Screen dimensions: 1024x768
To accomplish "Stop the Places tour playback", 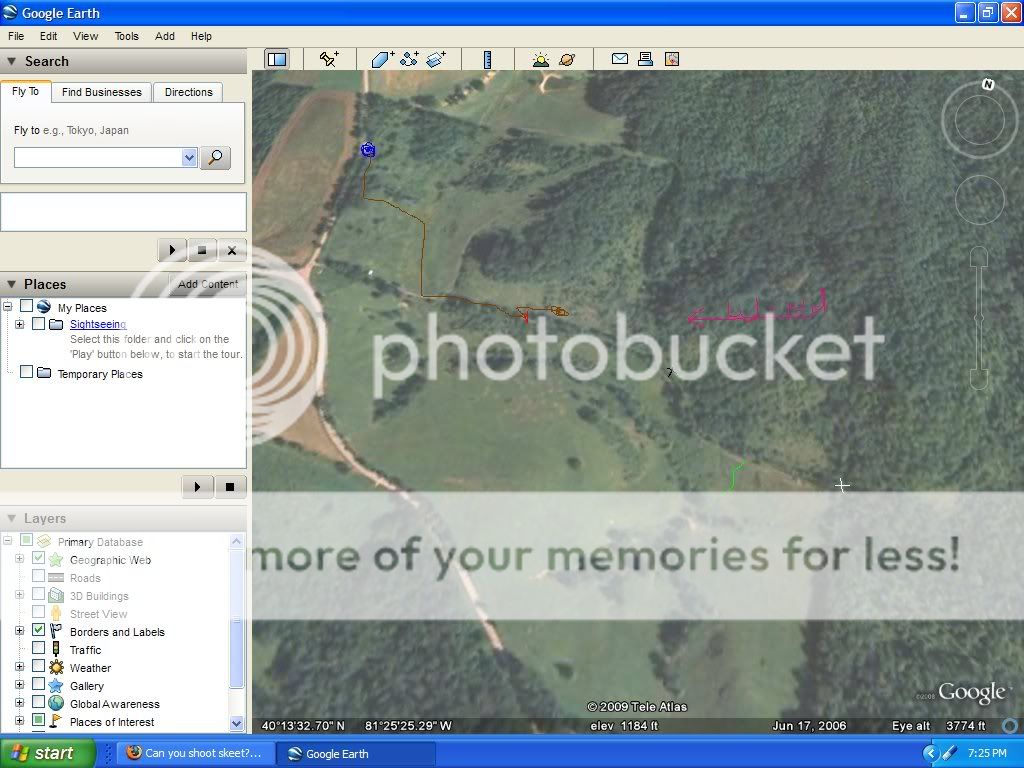I will point(229,487).
